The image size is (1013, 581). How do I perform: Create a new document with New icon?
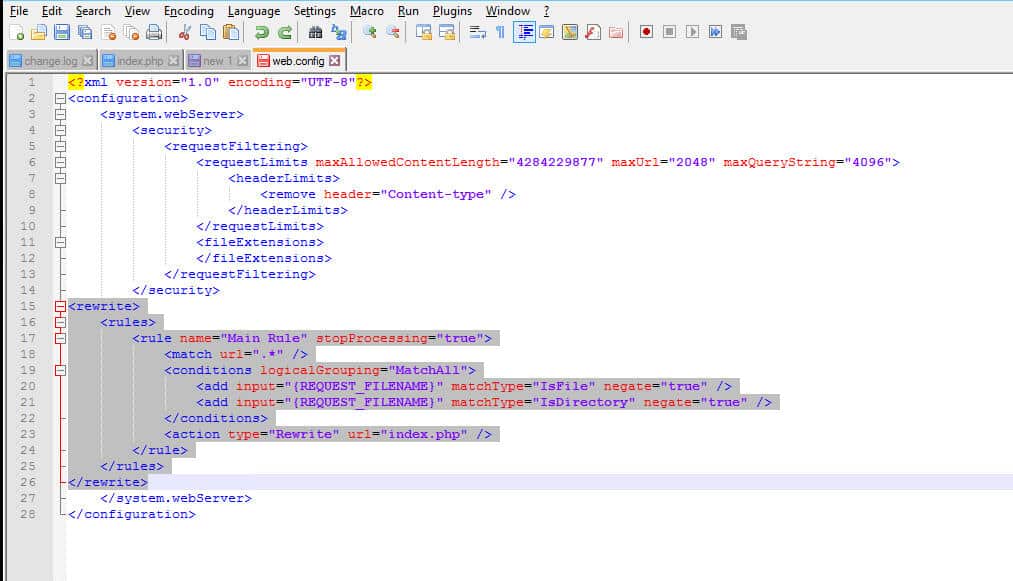pyautogui.click(x=16, y=32)
